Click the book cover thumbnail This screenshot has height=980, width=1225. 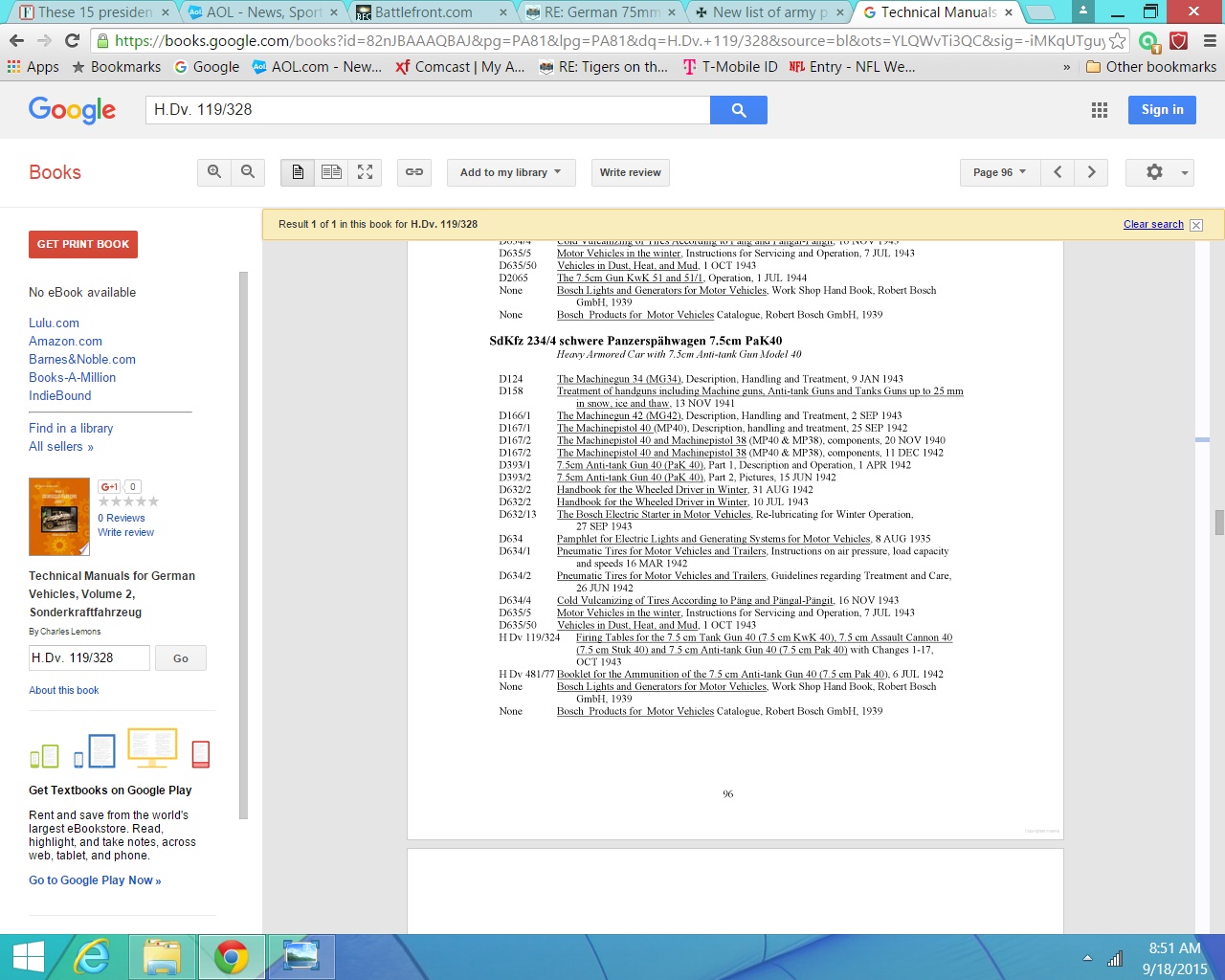coord(59,517)
